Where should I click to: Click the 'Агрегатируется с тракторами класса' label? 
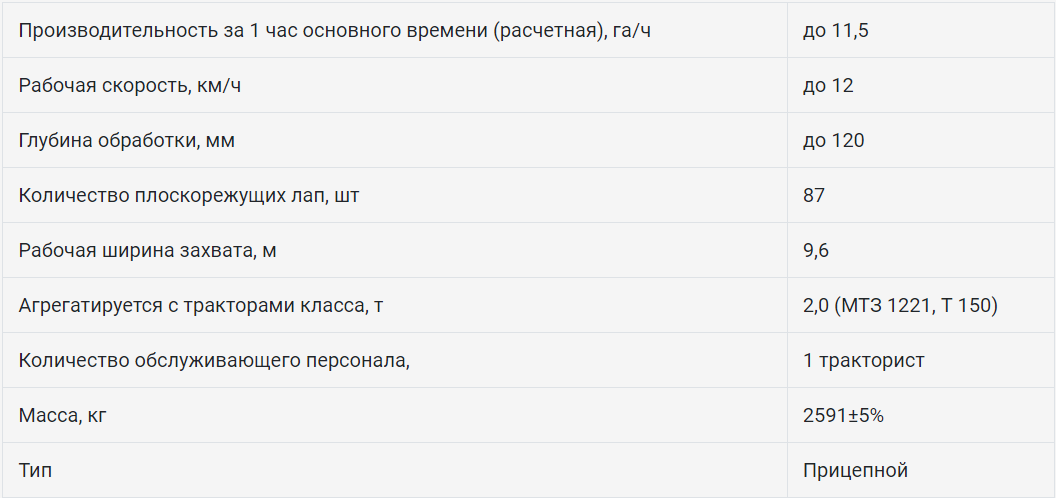click(x=201, y=305)
